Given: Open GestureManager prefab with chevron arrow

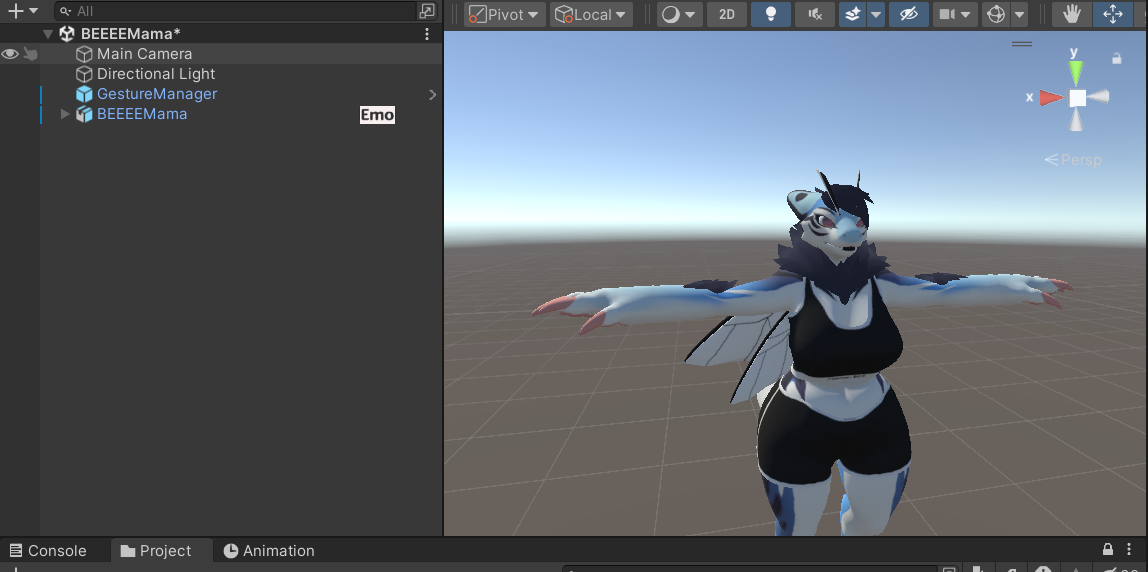Looking at the screenshot, I should point(432,94).
